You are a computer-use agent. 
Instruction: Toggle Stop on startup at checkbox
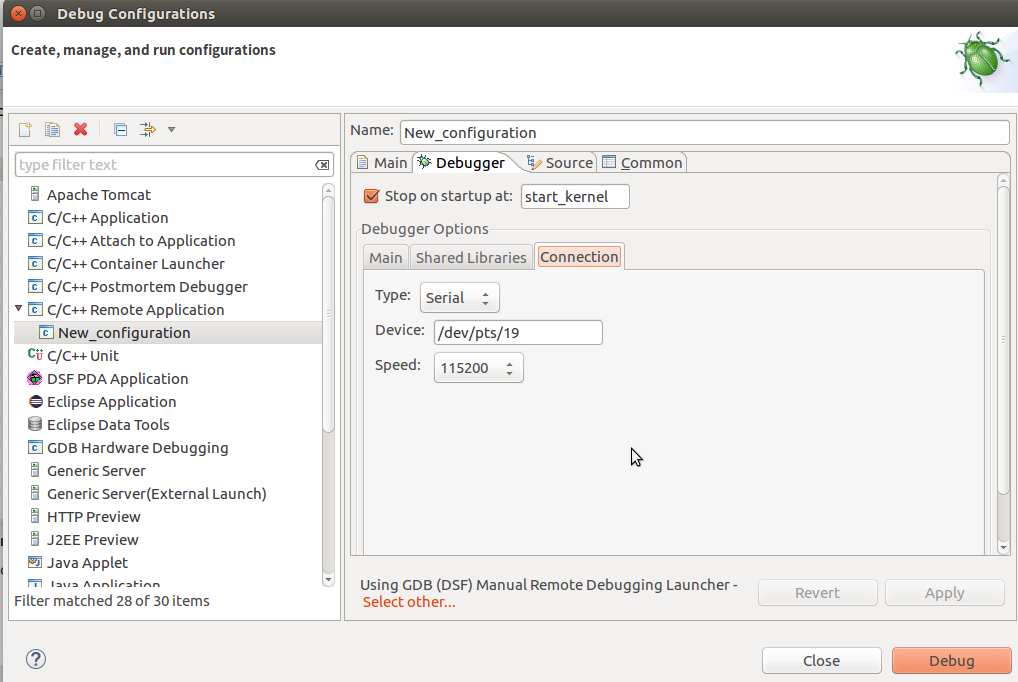371,196
